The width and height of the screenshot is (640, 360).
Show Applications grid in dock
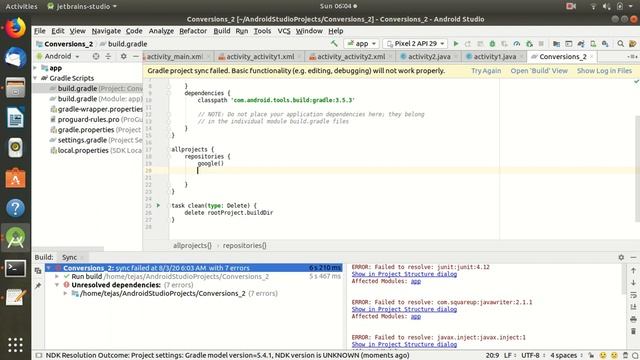[16, 345]
